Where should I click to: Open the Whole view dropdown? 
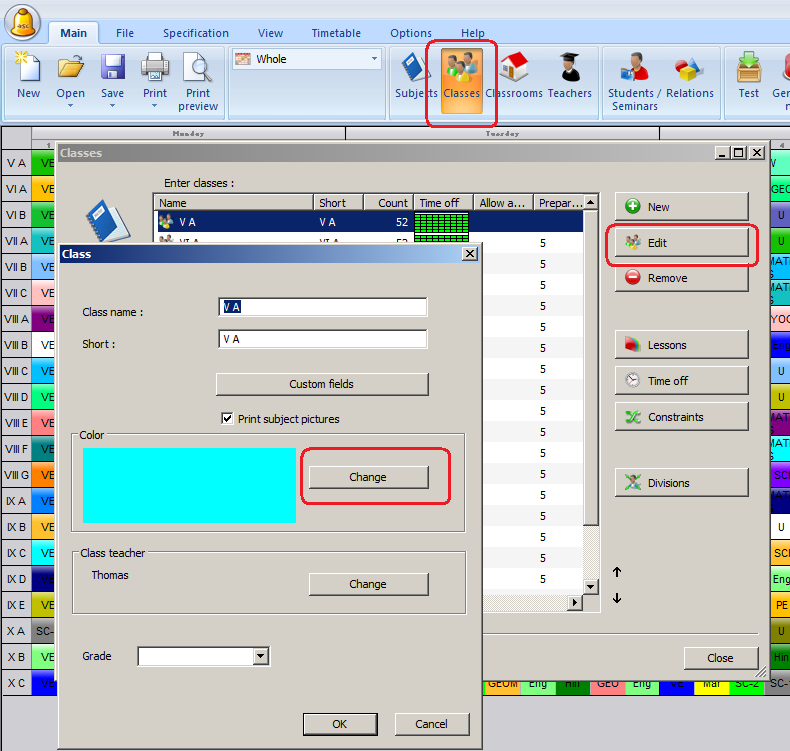306,59
